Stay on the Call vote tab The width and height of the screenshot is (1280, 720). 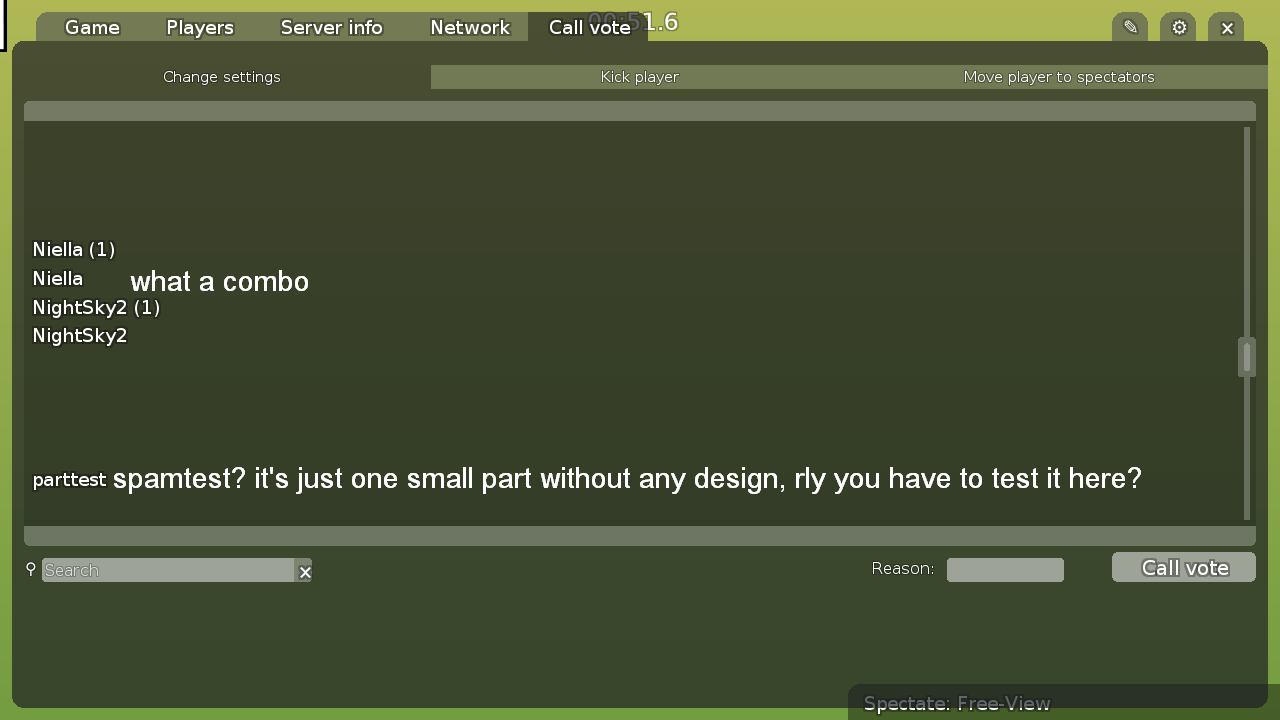pyautogui.click(x=590, y=27)
